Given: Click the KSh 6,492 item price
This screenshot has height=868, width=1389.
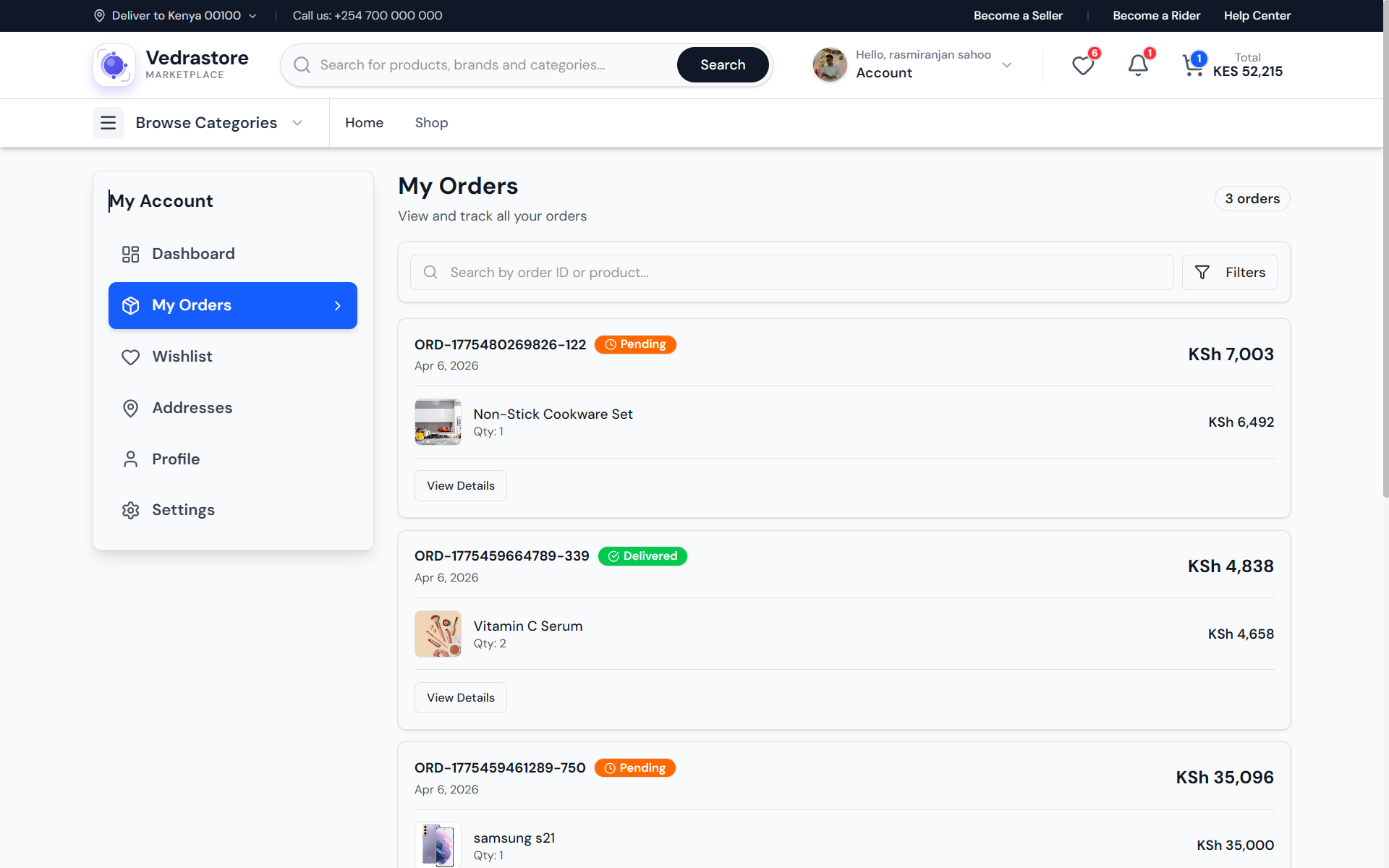Looking at the screenshot, I should 1241,422.
